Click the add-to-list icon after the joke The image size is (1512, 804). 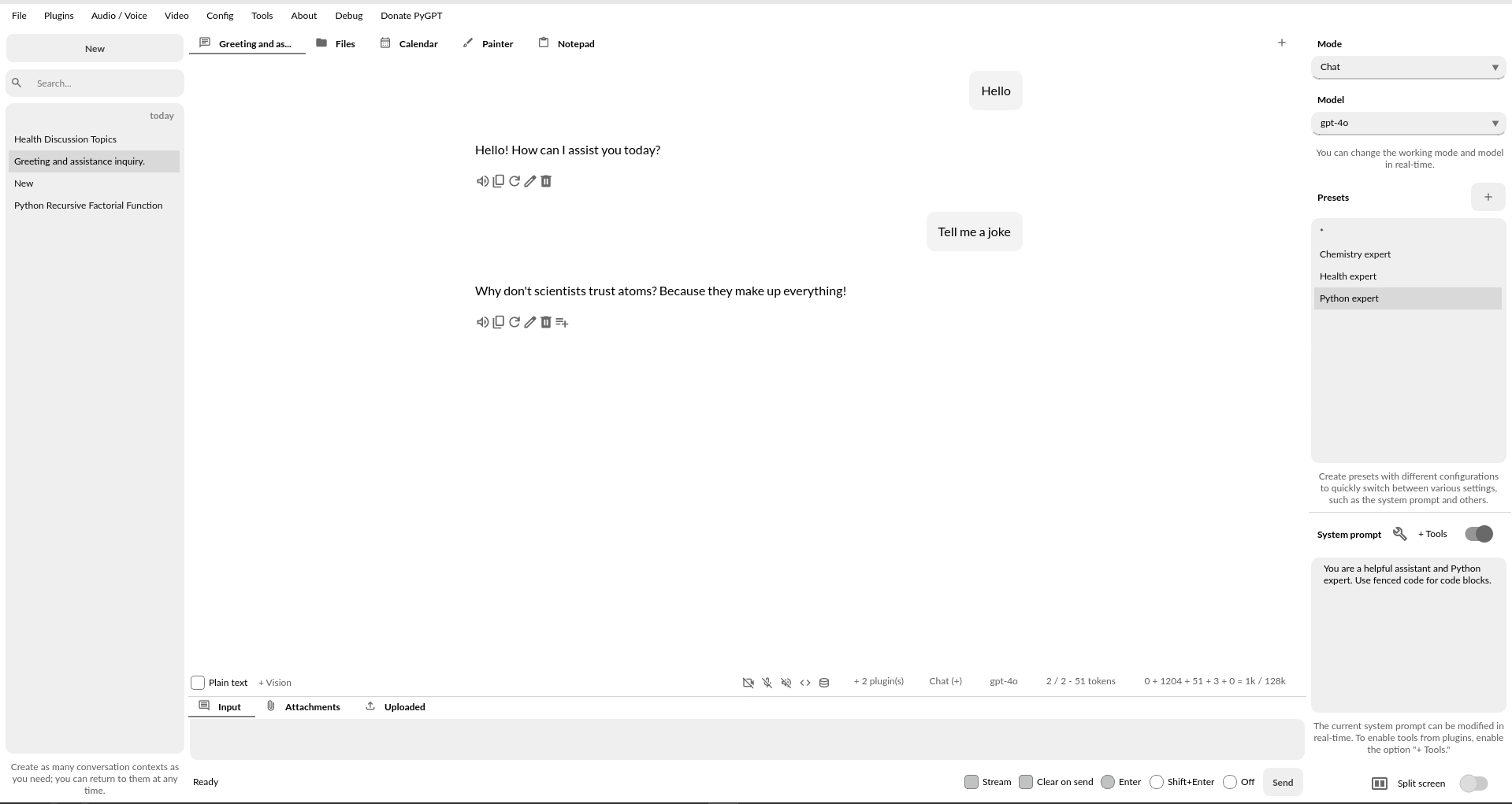[x=562, y=322]
